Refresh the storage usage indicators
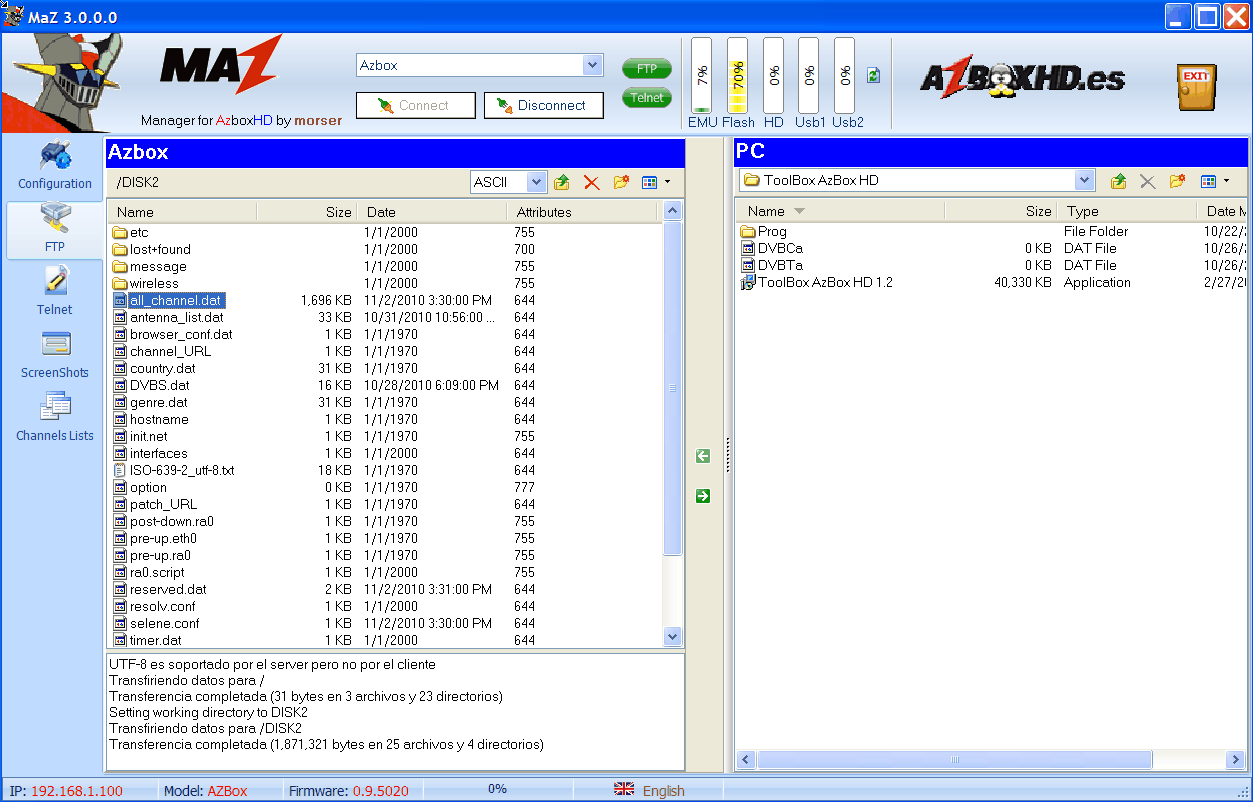Viewport: 1253px width, 802px height. [873, 75]
